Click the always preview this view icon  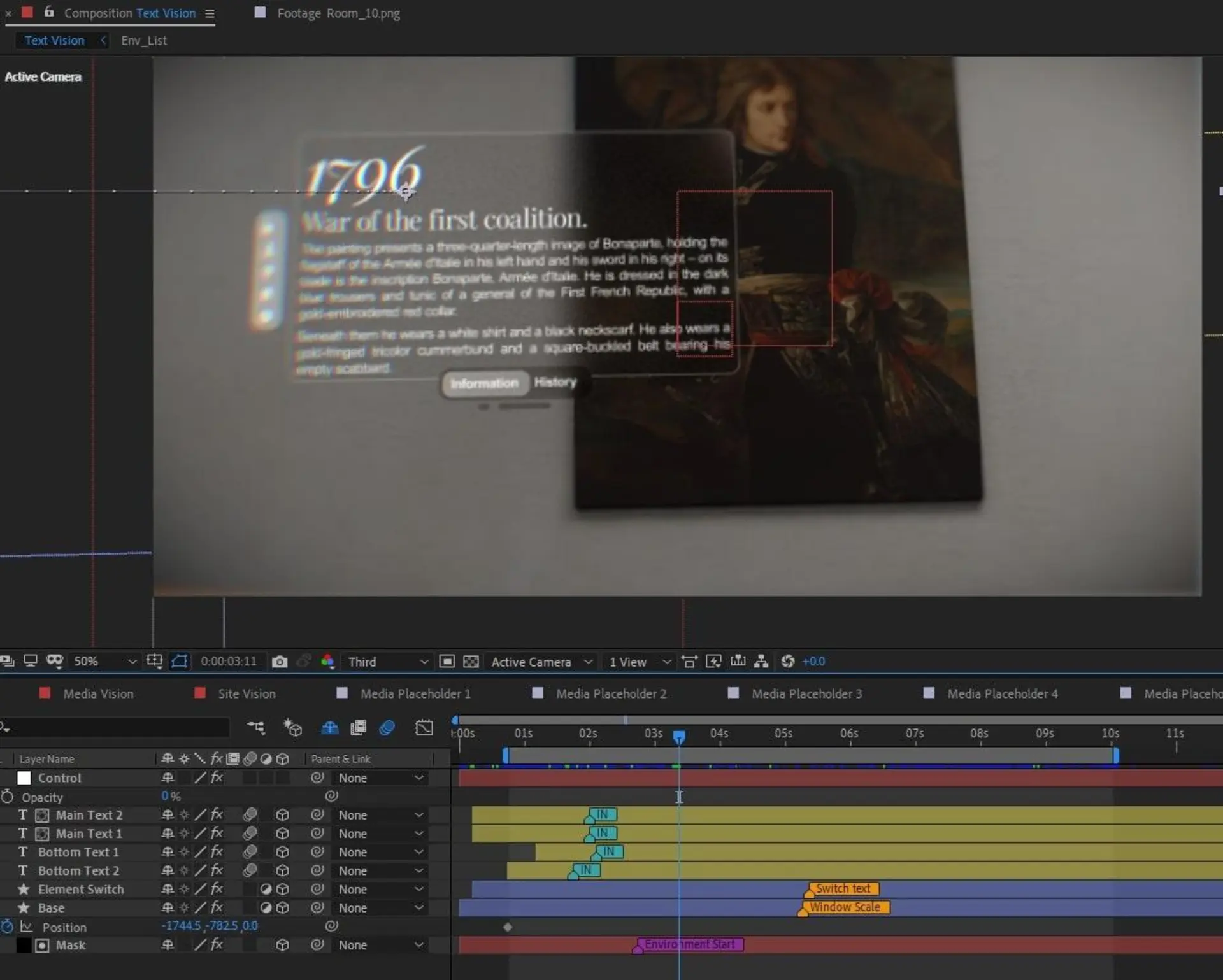[x=8, y=661]
